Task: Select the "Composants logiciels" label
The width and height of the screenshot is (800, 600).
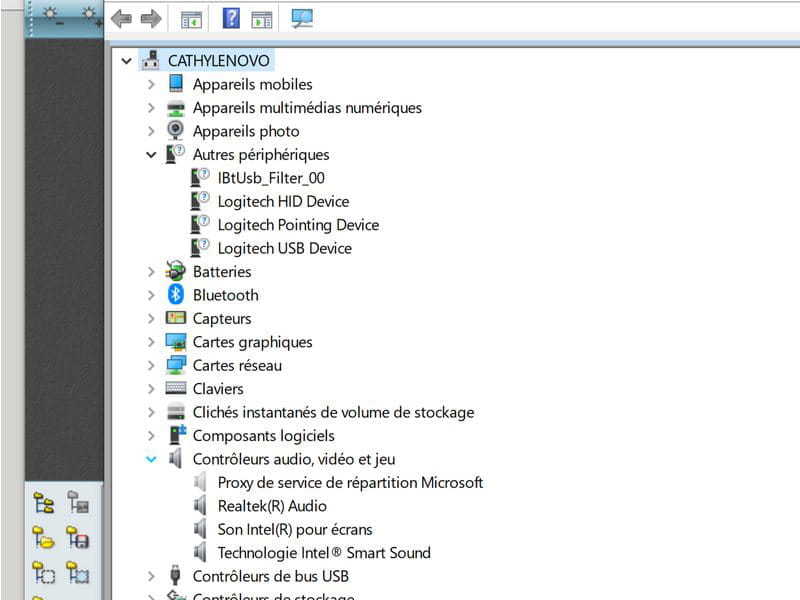Action: (264, 436)
